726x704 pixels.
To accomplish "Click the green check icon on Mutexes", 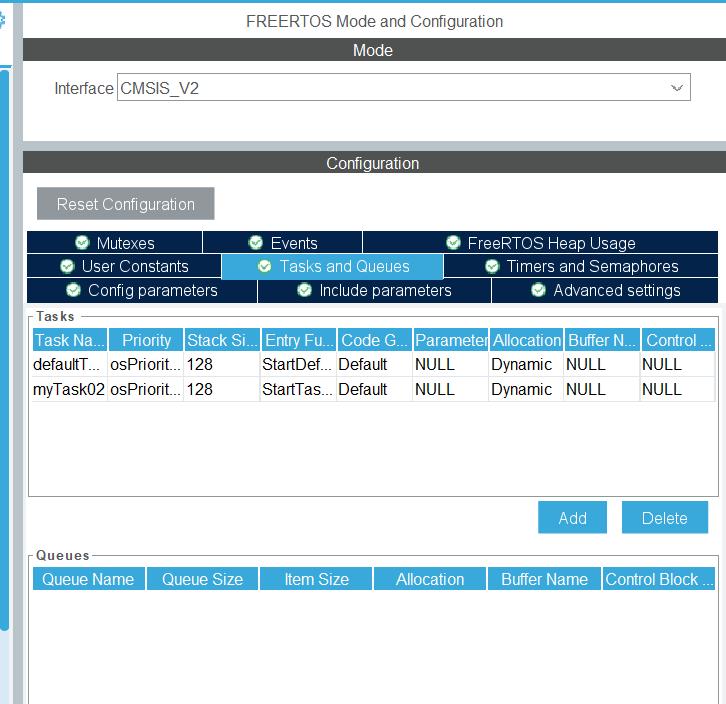I will click(82, 242).
